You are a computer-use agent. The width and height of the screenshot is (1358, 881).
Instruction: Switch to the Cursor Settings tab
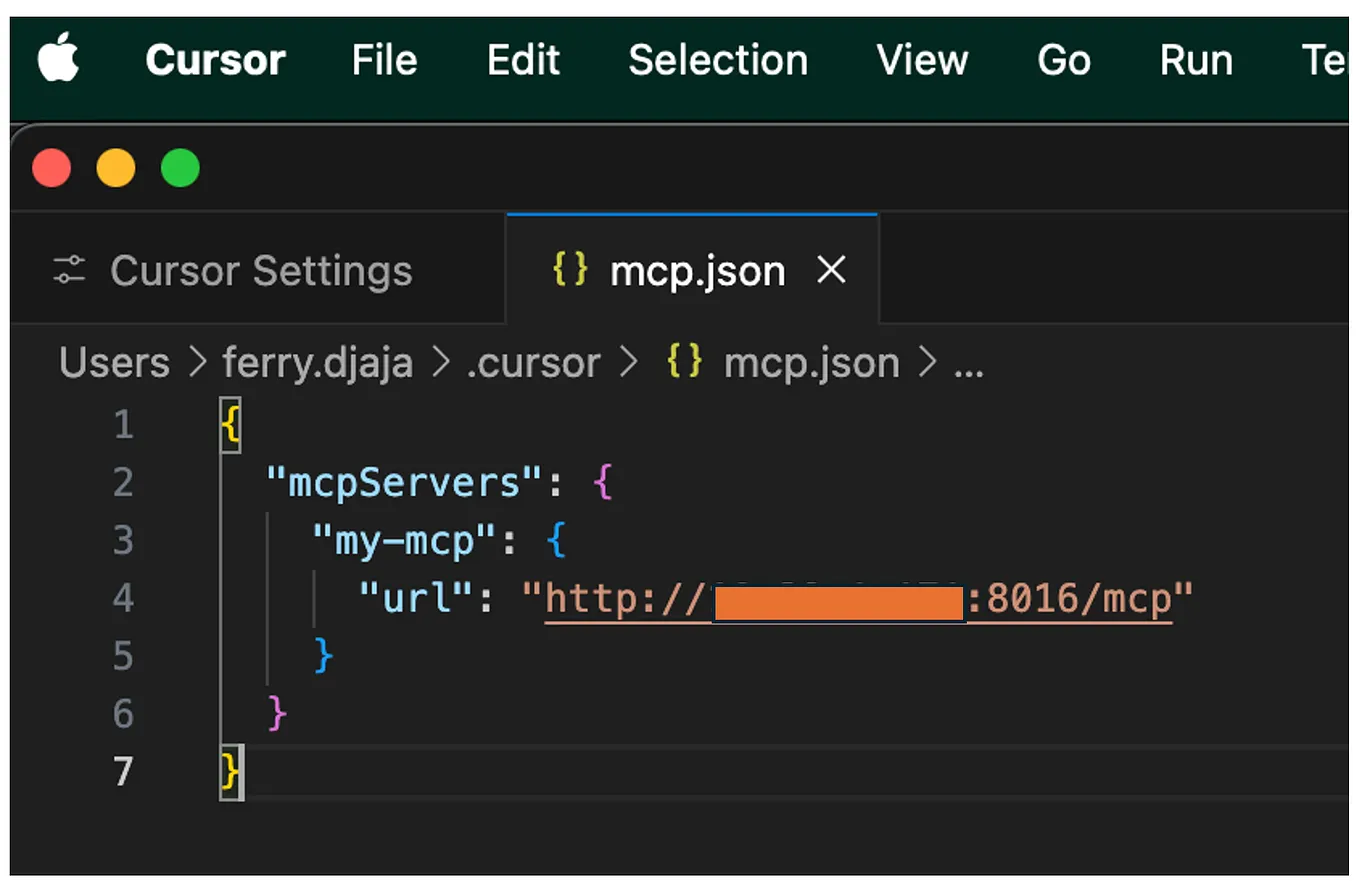(x=261, y=268)
